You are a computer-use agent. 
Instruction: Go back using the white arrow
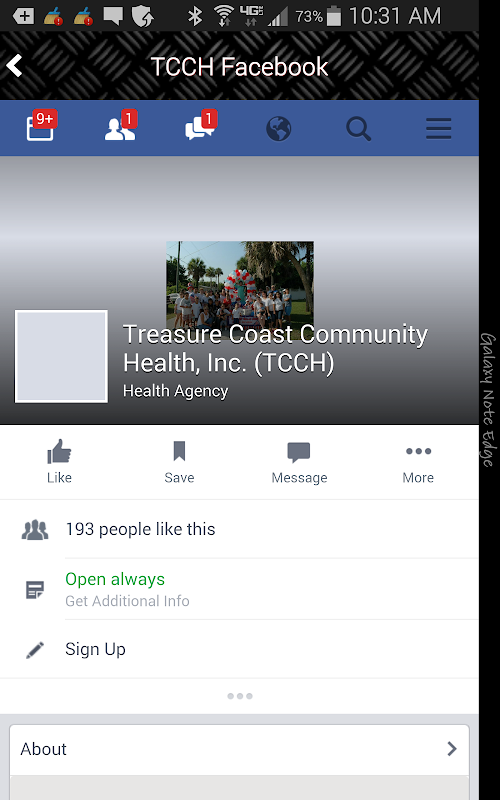tap(14, 66)
